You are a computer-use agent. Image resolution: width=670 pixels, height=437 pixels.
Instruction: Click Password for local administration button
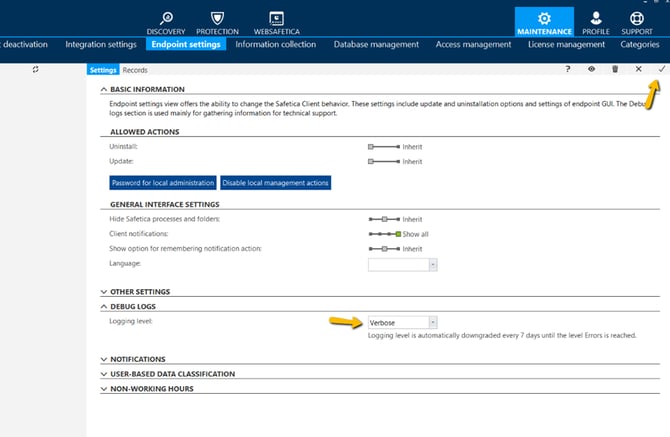tap(162, 183)
